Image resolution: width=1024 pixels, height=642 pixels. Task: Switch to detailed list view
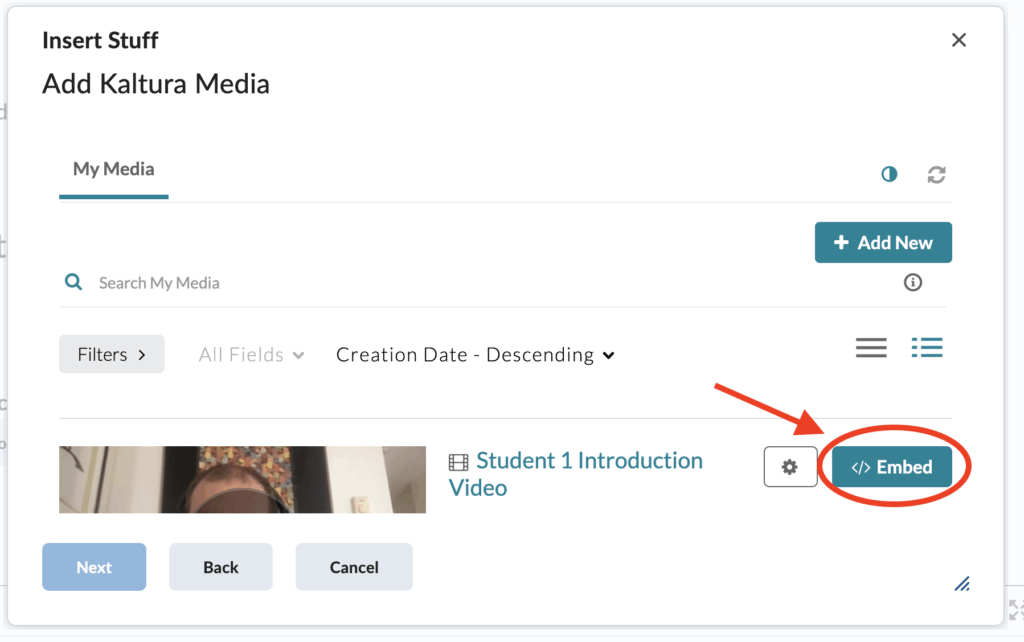point(927,348)
